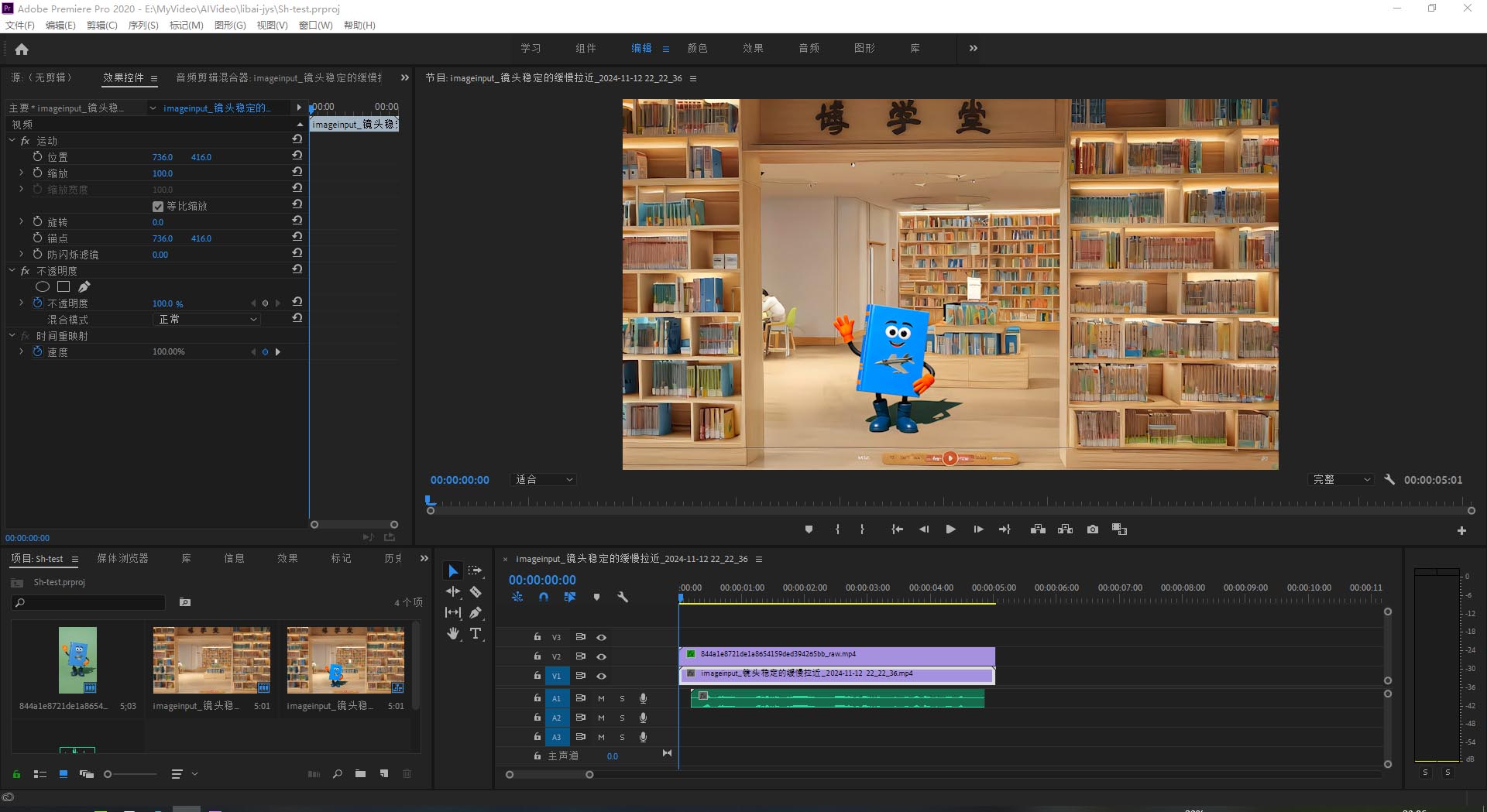
Task: Click the Home icon
Action: pos(22,49)
